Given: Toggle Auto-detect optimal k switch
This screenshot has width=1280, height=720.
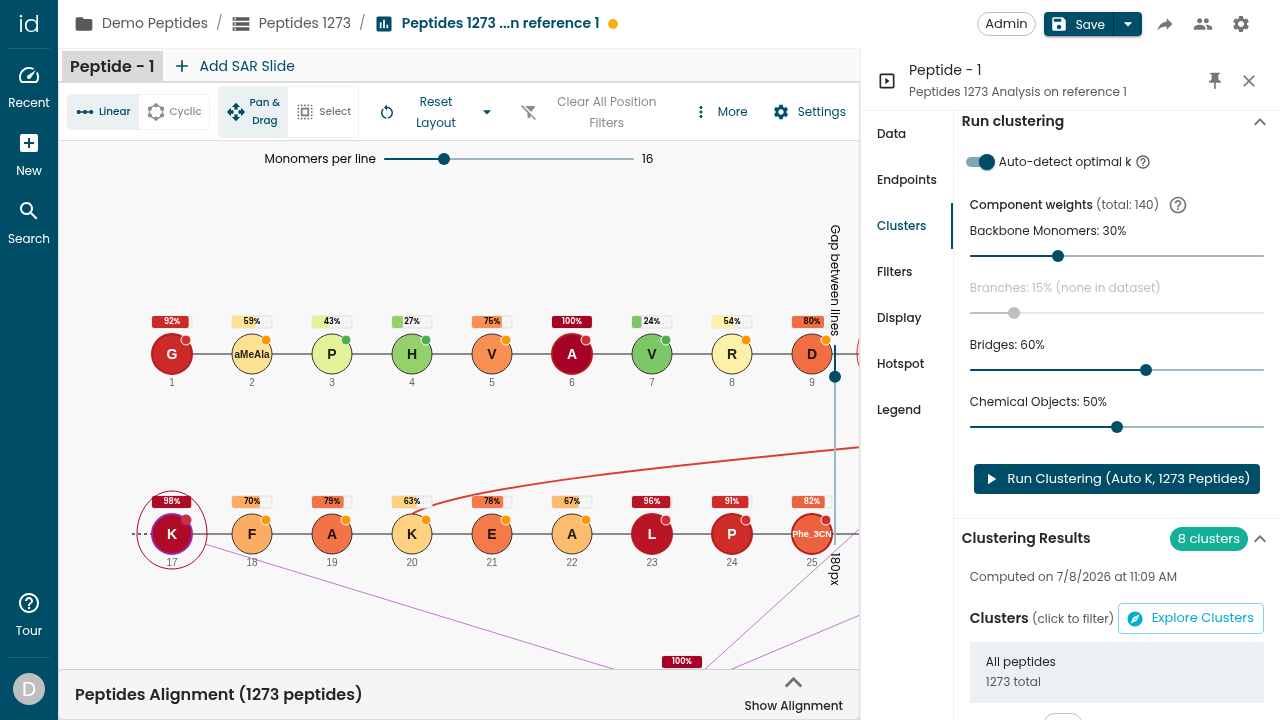Looking at the screenshot, I should (x=980, y=162).
